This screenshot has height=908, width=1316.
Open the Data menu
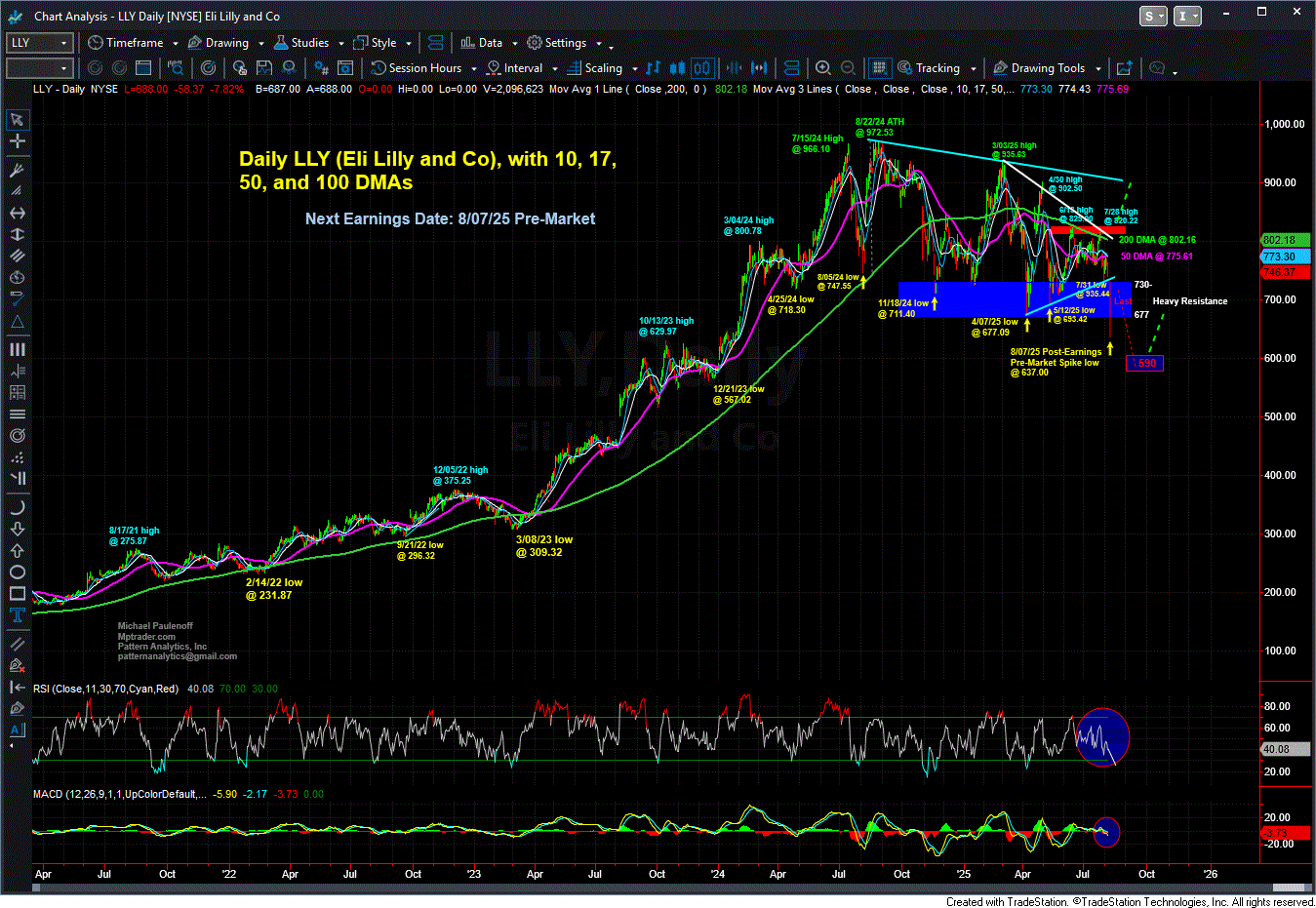(x=482, y=43)
